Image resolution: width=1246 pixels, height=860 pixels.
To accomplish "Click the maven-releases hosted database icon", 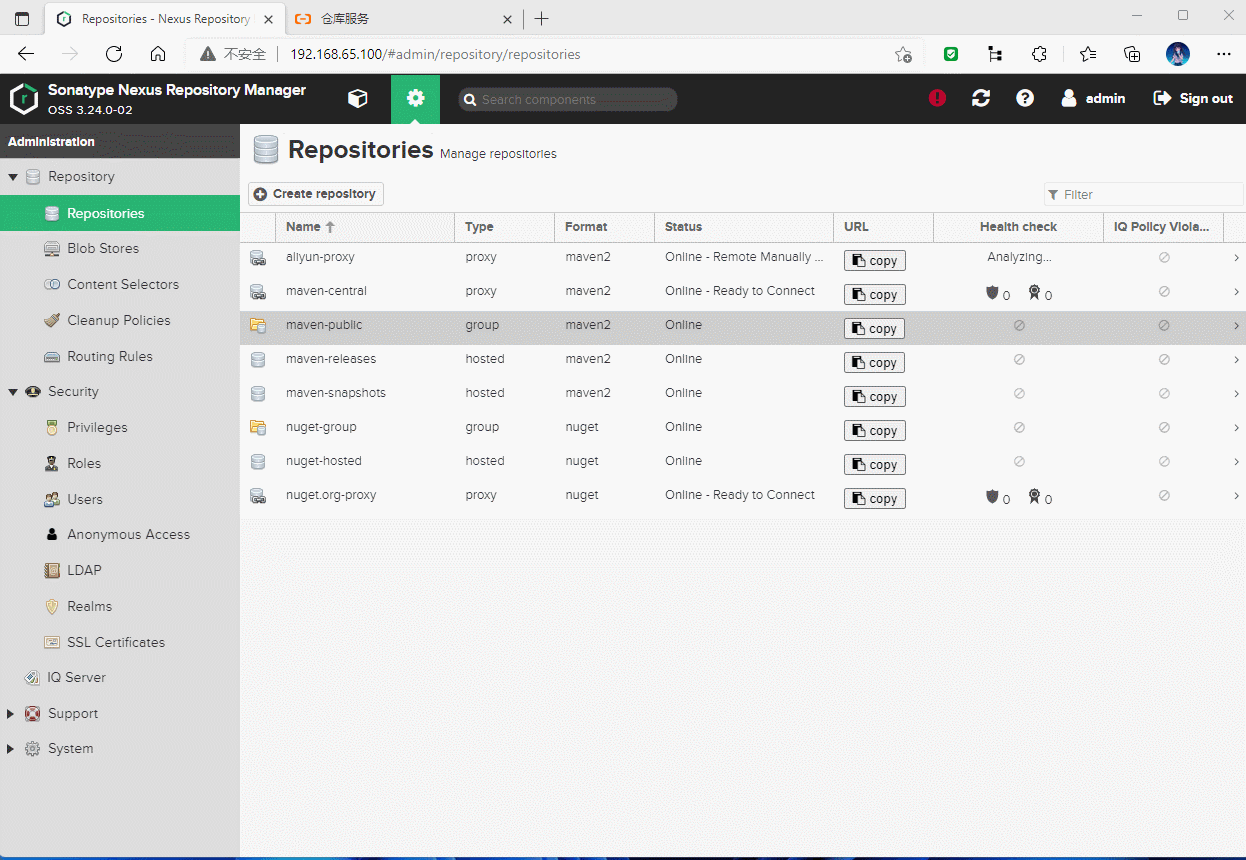I will pyautogui.click(x=258, y=360).
